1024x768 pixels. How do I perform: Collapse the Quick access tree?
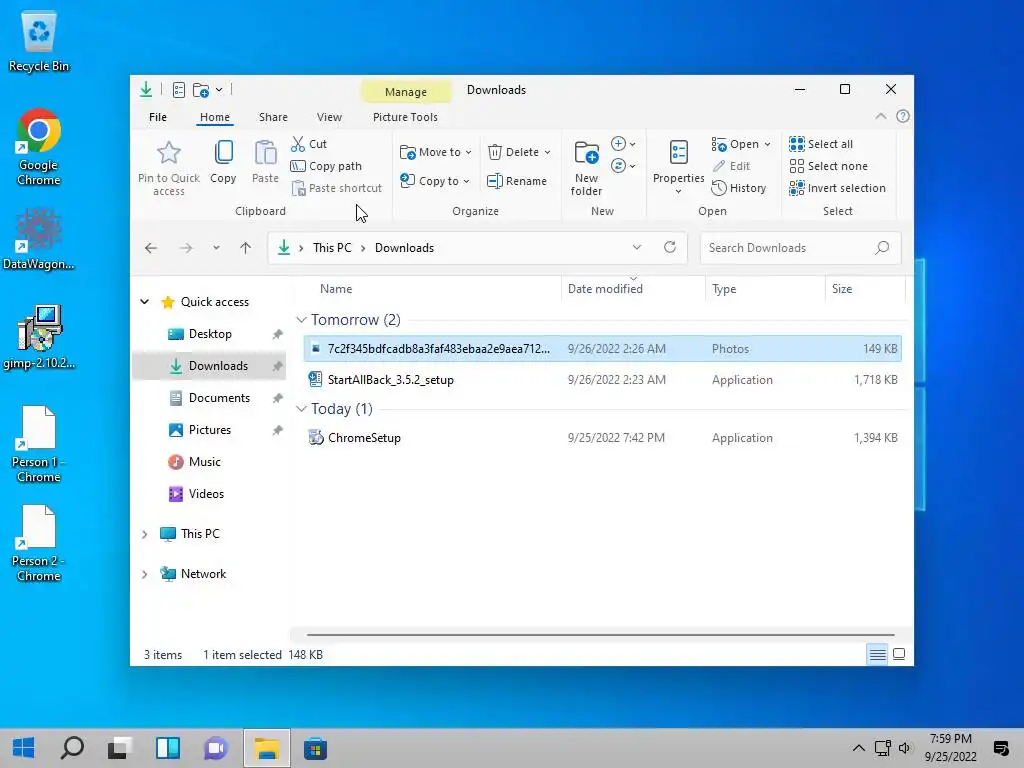144,302
